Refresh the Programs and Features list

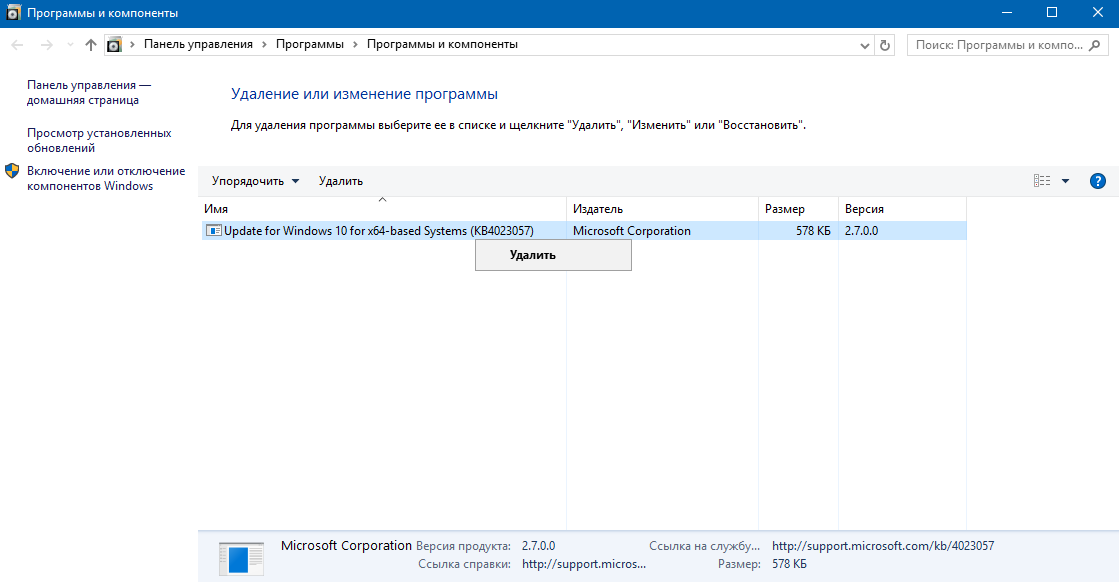[x=885, y=45]
